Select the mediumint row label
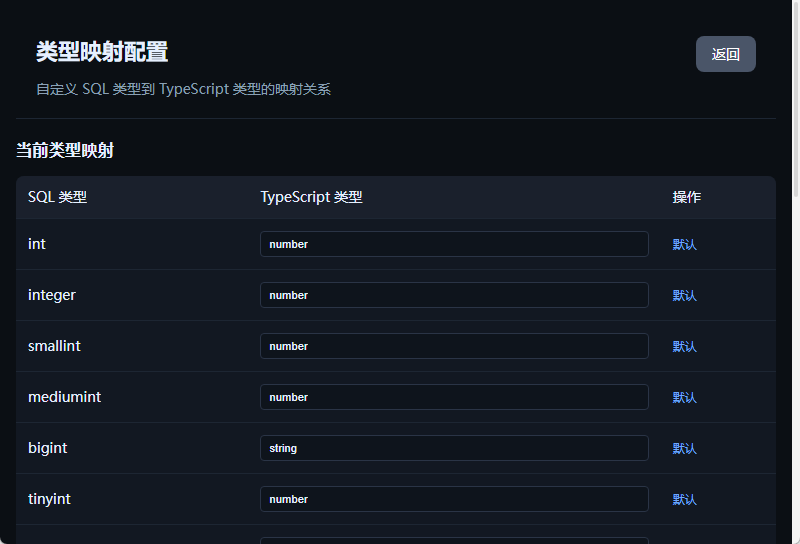 pos(64,397)
